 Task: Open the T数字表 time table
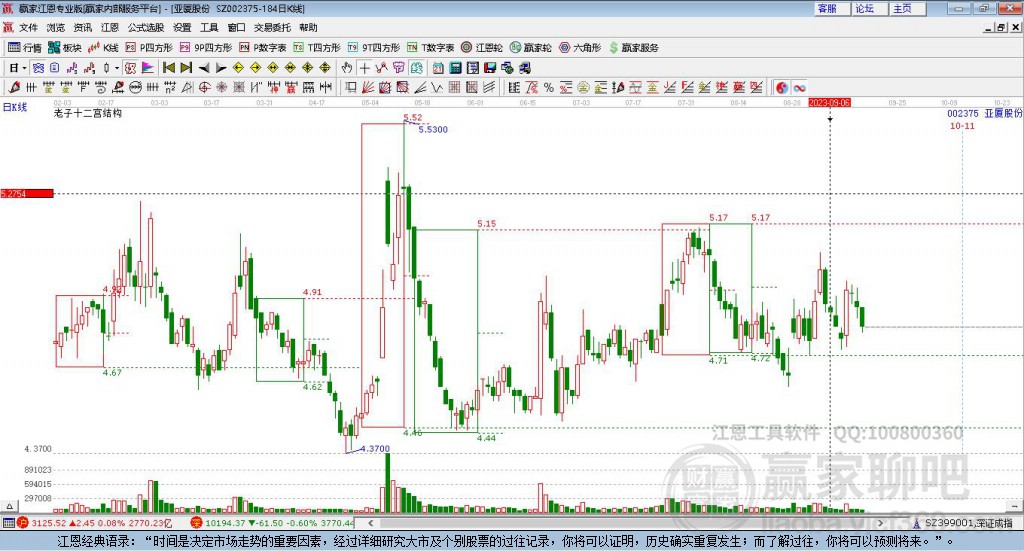[430, 48]
